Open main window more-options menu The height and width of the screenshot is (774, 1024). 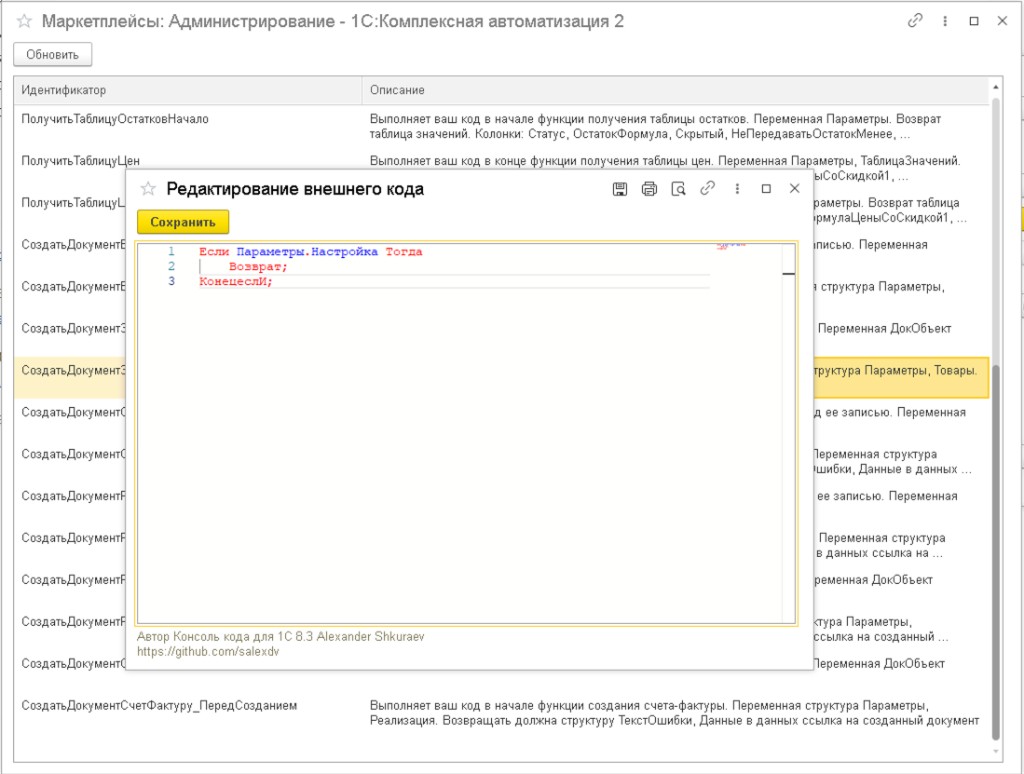point(945,21)
